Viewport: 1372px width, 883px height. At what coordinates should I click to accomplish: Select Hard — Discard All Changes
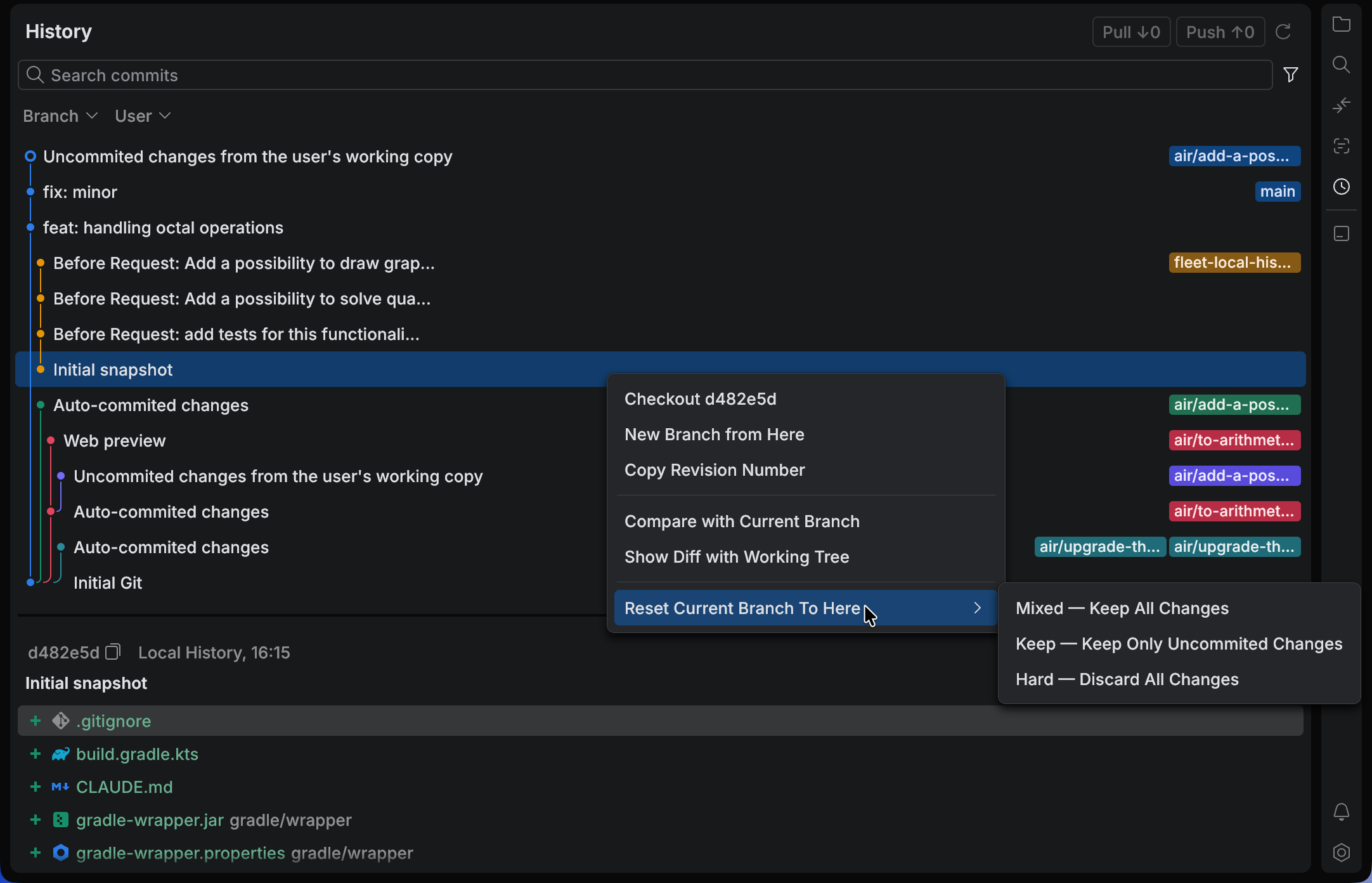[1127, 679]
